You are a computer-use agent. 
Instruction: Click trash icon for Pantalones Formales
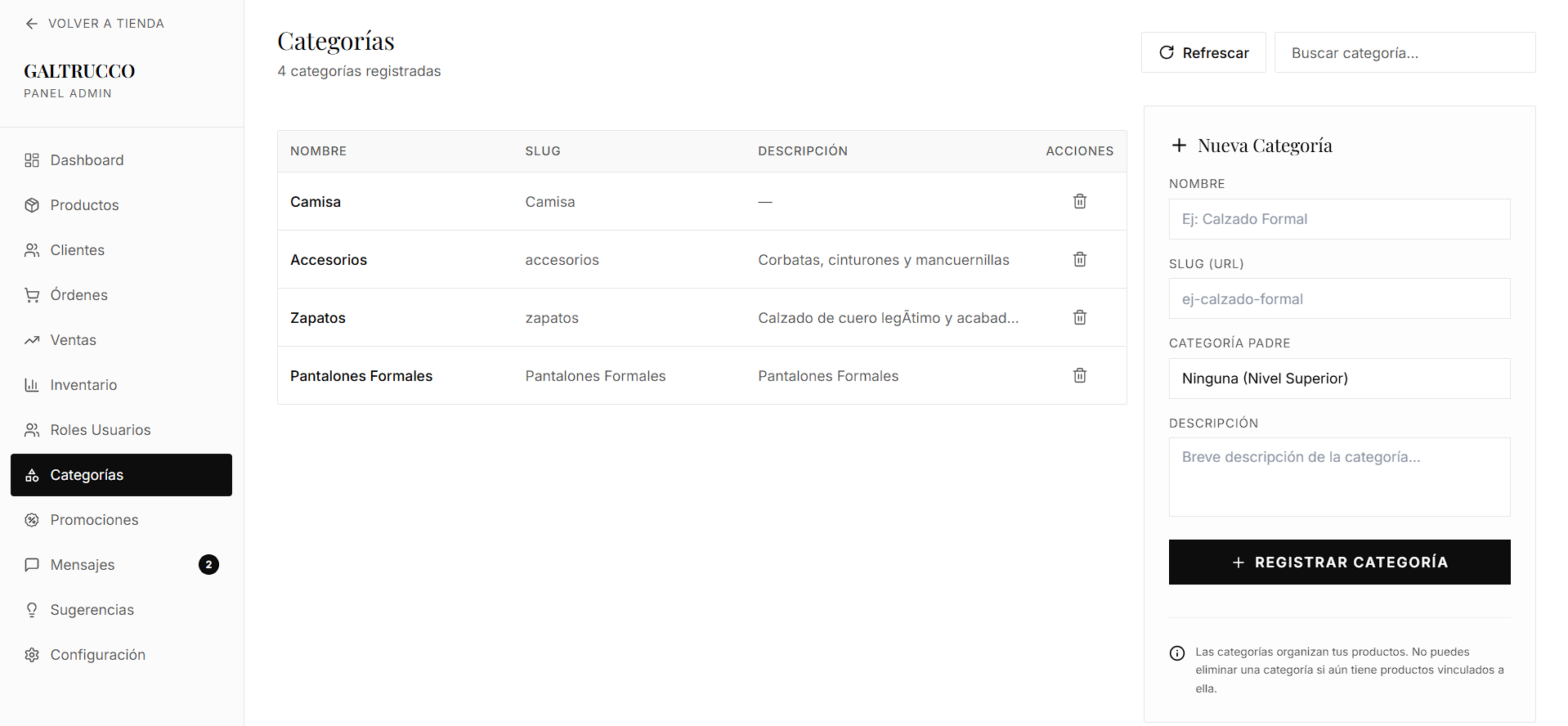(1079, 375)
